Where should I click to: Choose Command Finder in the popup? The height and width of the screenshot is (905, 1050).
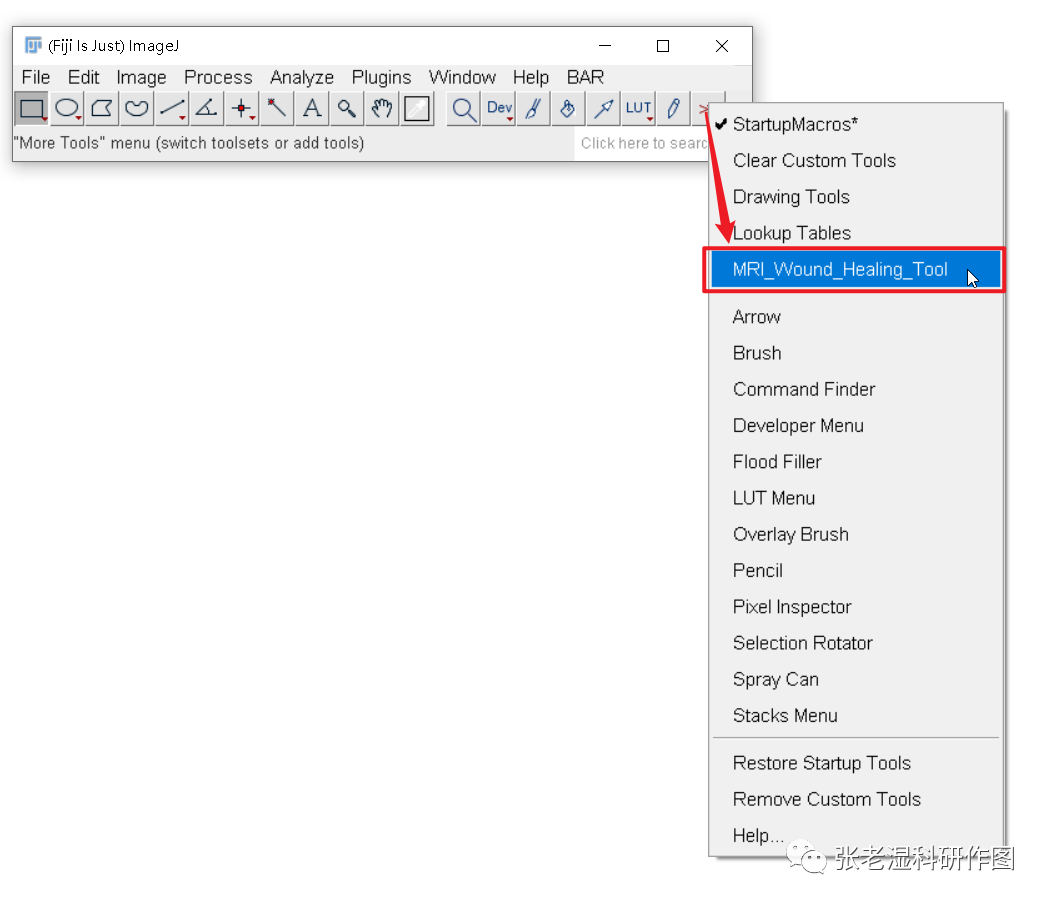[x=856, y=389]
